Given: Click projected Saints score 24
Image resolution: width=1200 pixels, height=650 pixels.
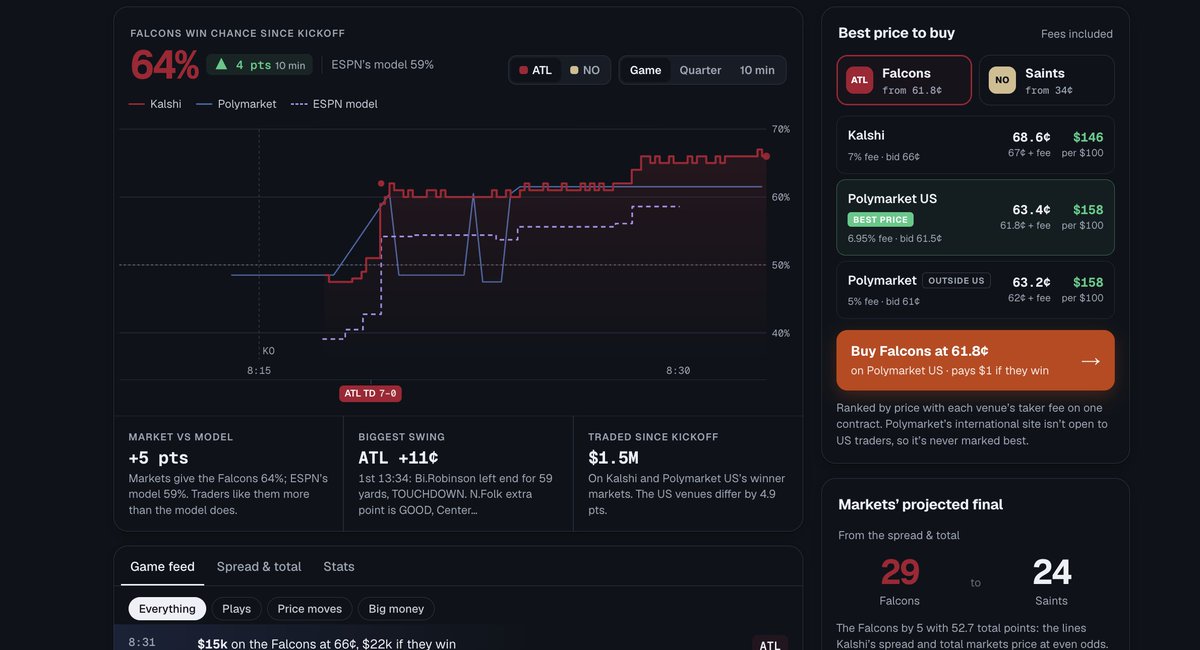Looking at the screenshot, I should 1052,573.
